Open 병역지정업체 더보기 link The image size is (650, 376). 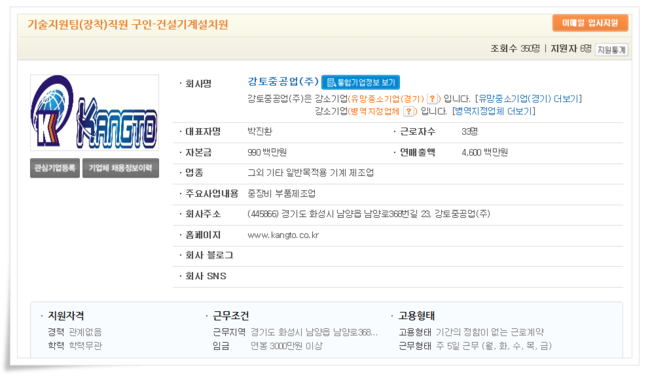pos(493,111)
